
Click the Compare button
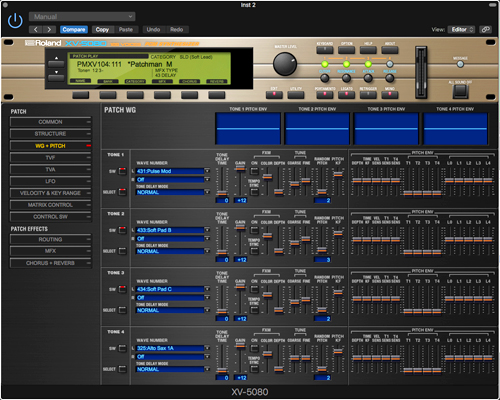(74, 30)
